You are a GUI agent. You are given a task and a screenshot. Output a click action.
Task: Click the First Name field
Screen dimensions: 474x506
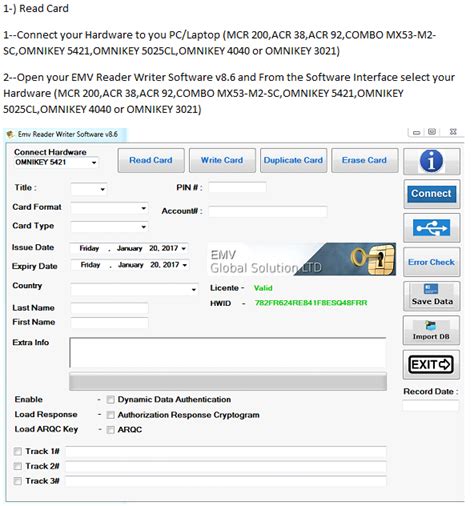coord(109,323)
